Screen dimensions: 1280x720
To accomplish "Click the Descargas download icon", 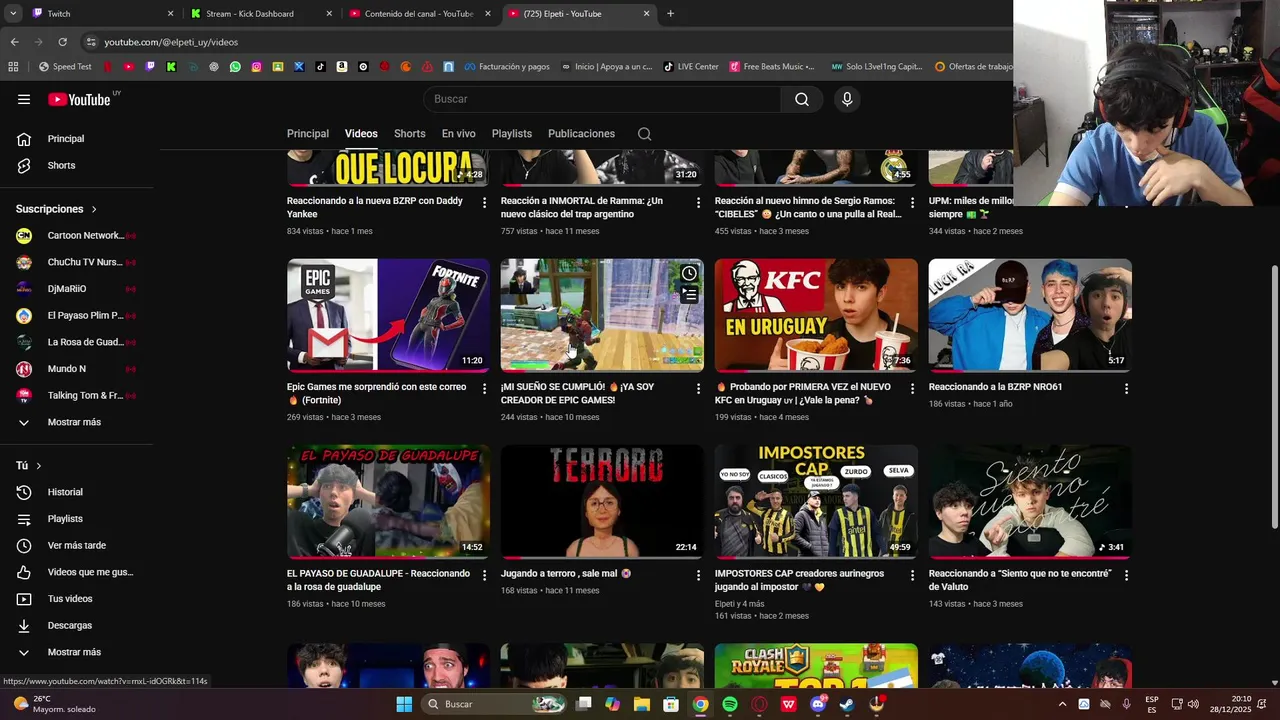I will pos(24,626).
